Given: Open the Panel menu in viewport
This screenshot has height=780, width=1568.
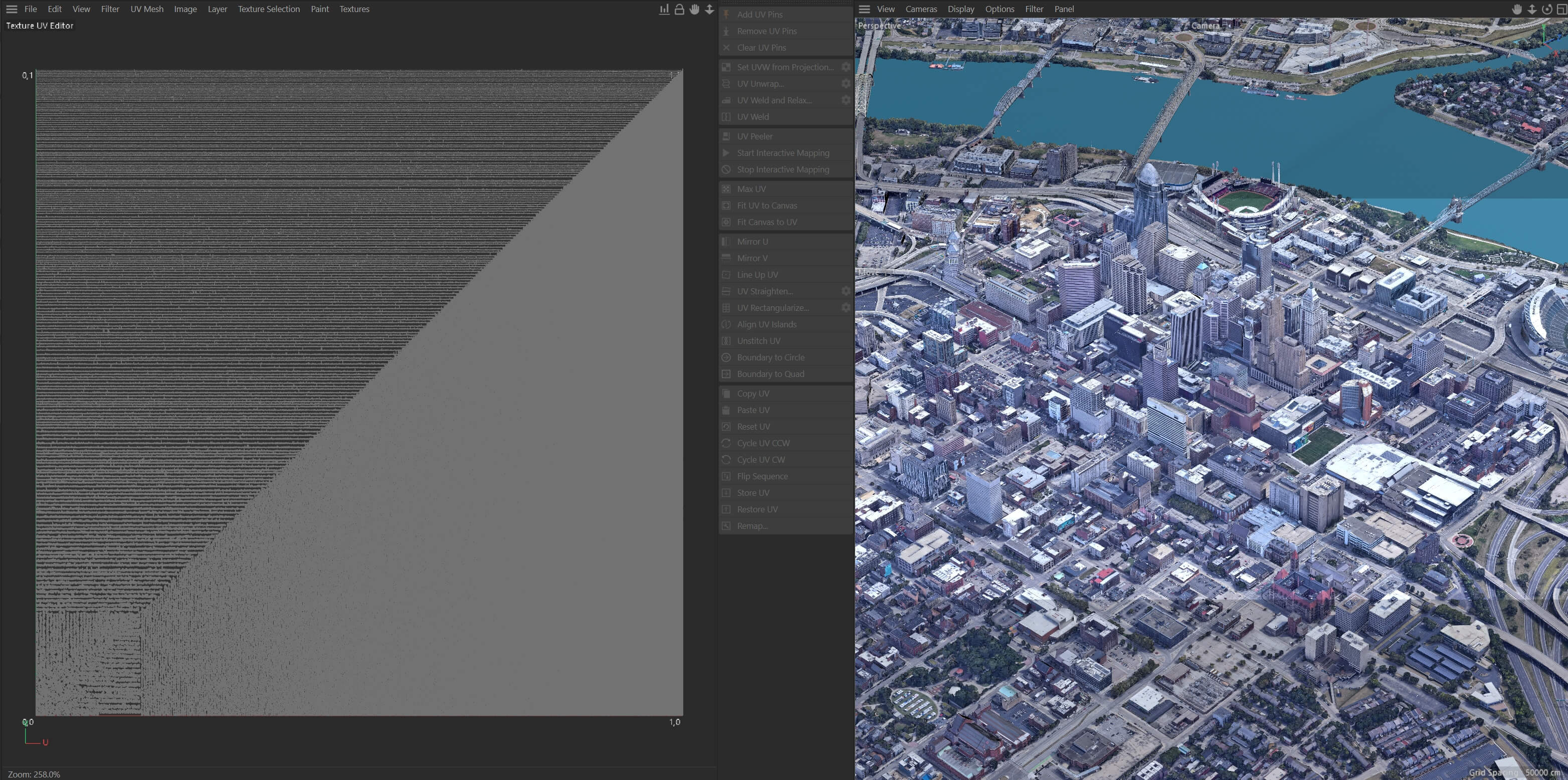Looking at the screenshot, I should tap(1064, 9).
